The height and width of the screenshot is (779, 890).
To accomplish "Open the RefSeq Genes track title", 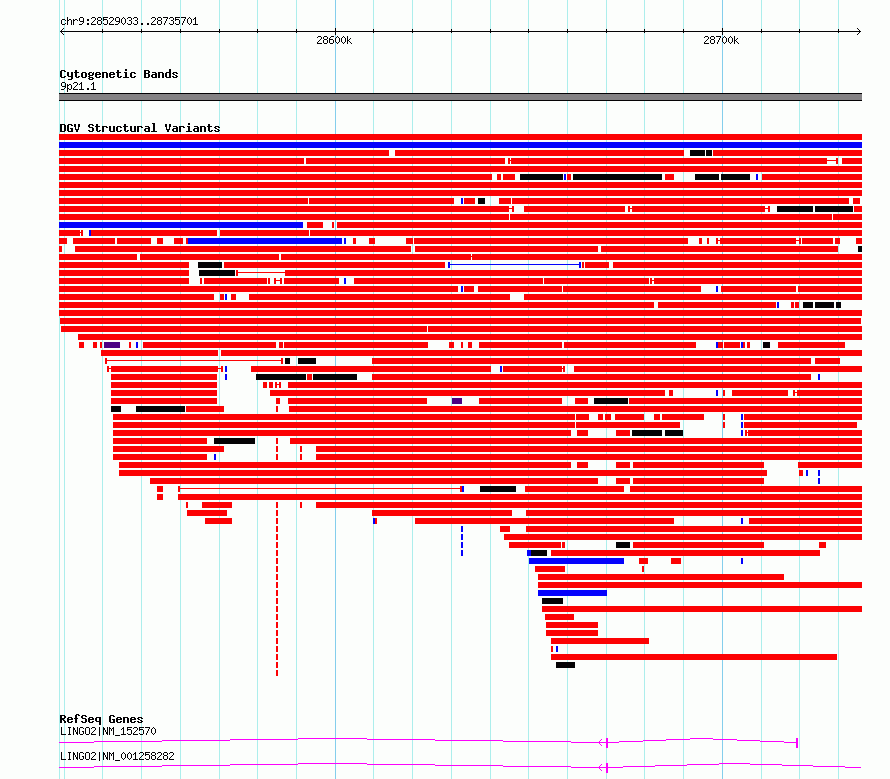I will 101,719.
